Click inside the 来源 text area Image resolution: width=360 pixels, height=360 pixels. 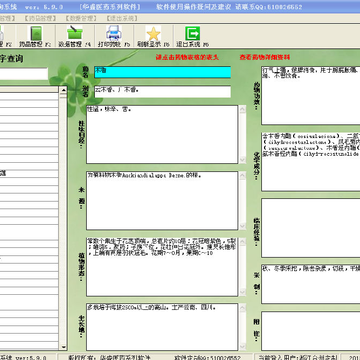click(162, 200)
